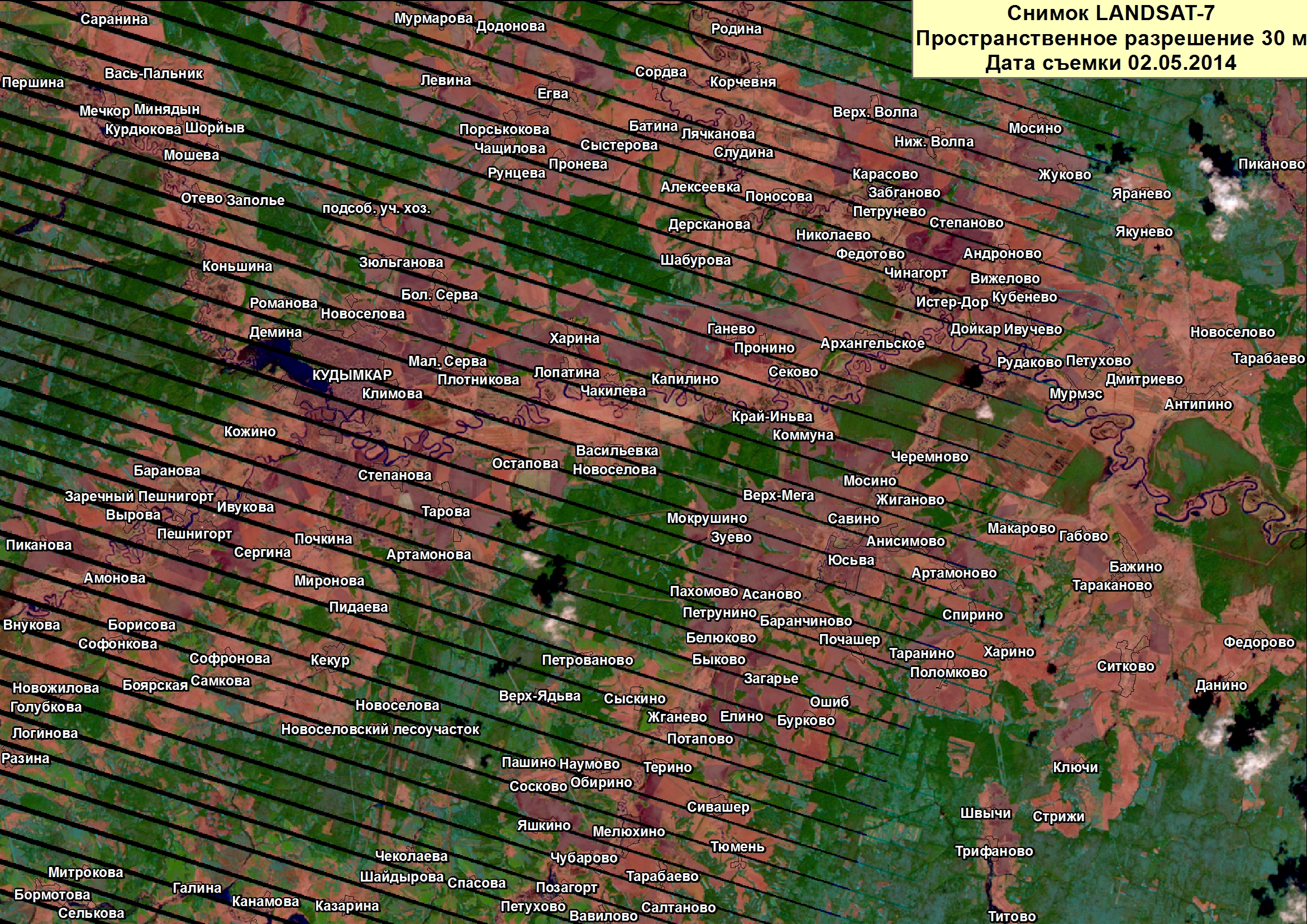
Task: Select the Позагорт label
Action: click(x=567, y=888)
